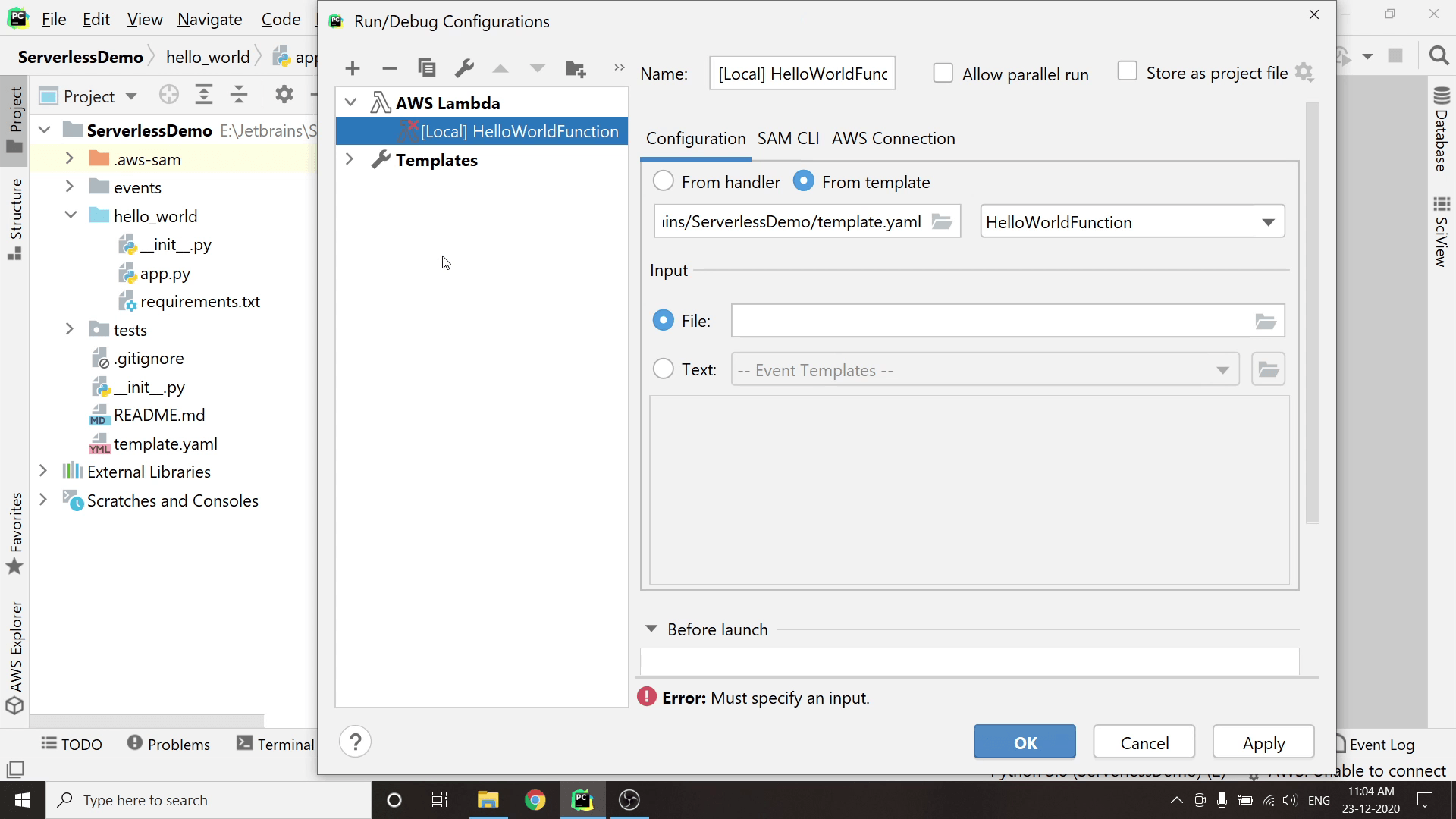This screenshot has width=1456, height=819.
Task: Browse for template.yaml using the folder icon
Action: [942, 221]
